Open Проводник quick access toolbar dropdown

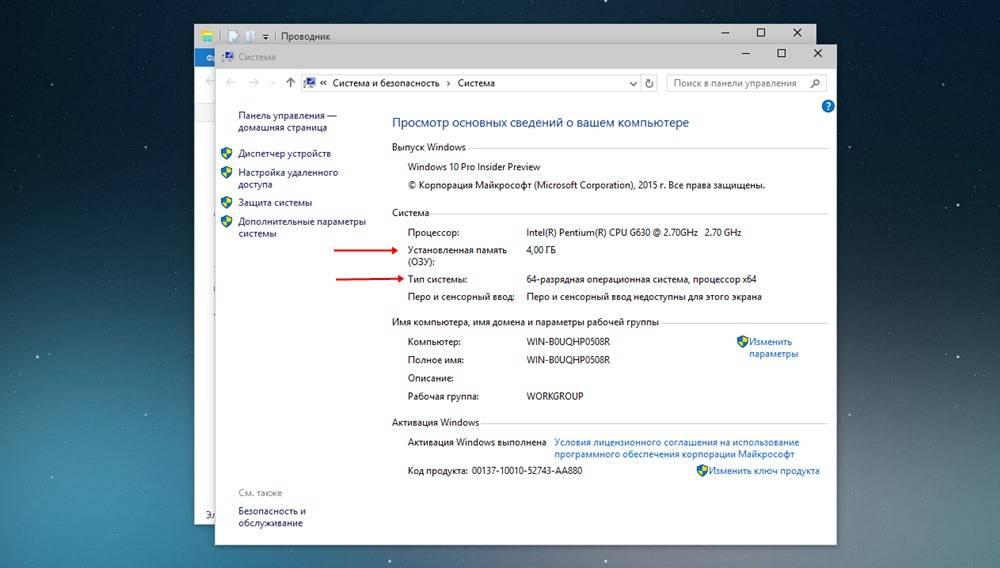pyautogui.click(x=266, y=37)
